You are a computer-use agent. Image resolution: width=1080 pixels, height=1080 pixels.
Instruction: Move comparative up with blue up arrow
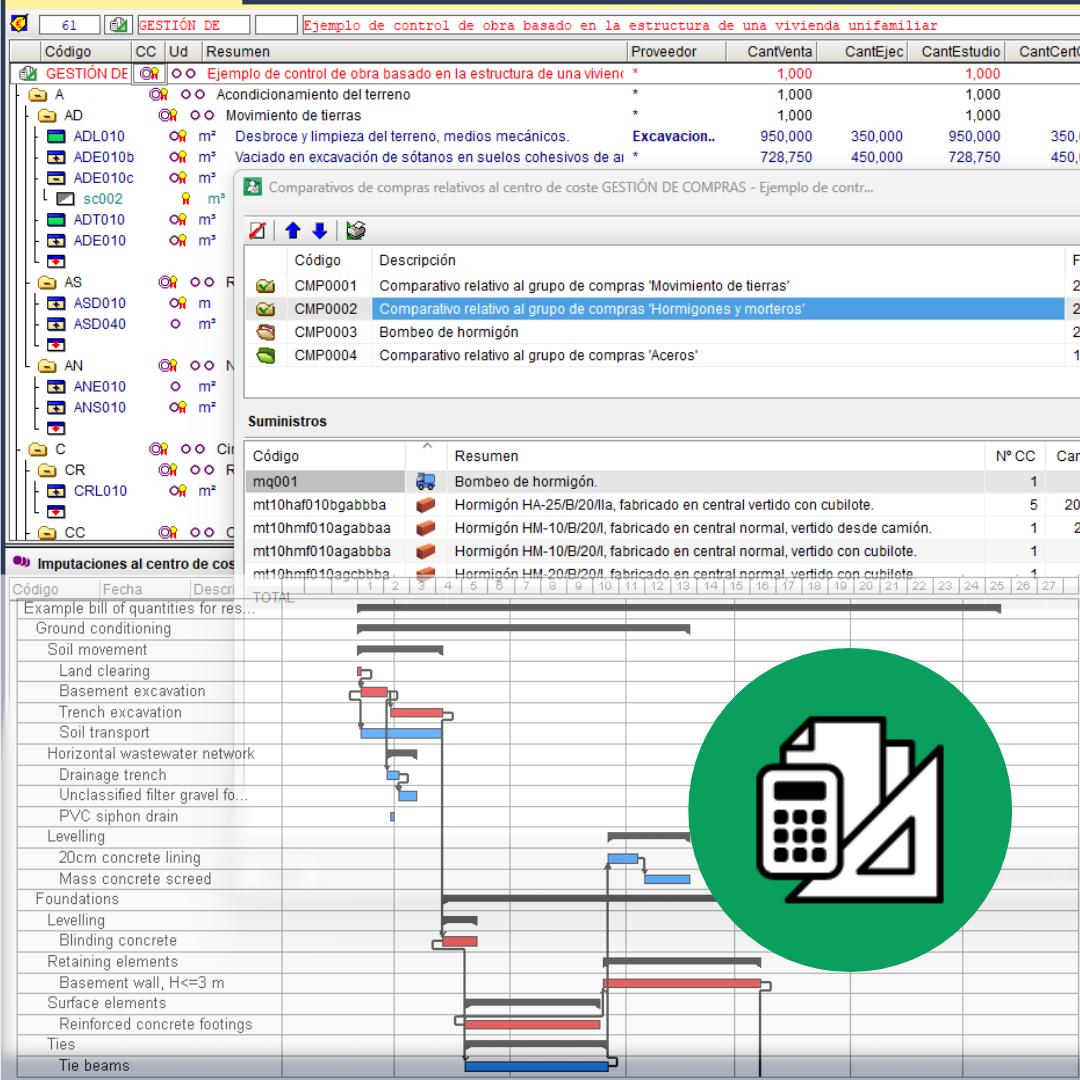coord(293,231)
